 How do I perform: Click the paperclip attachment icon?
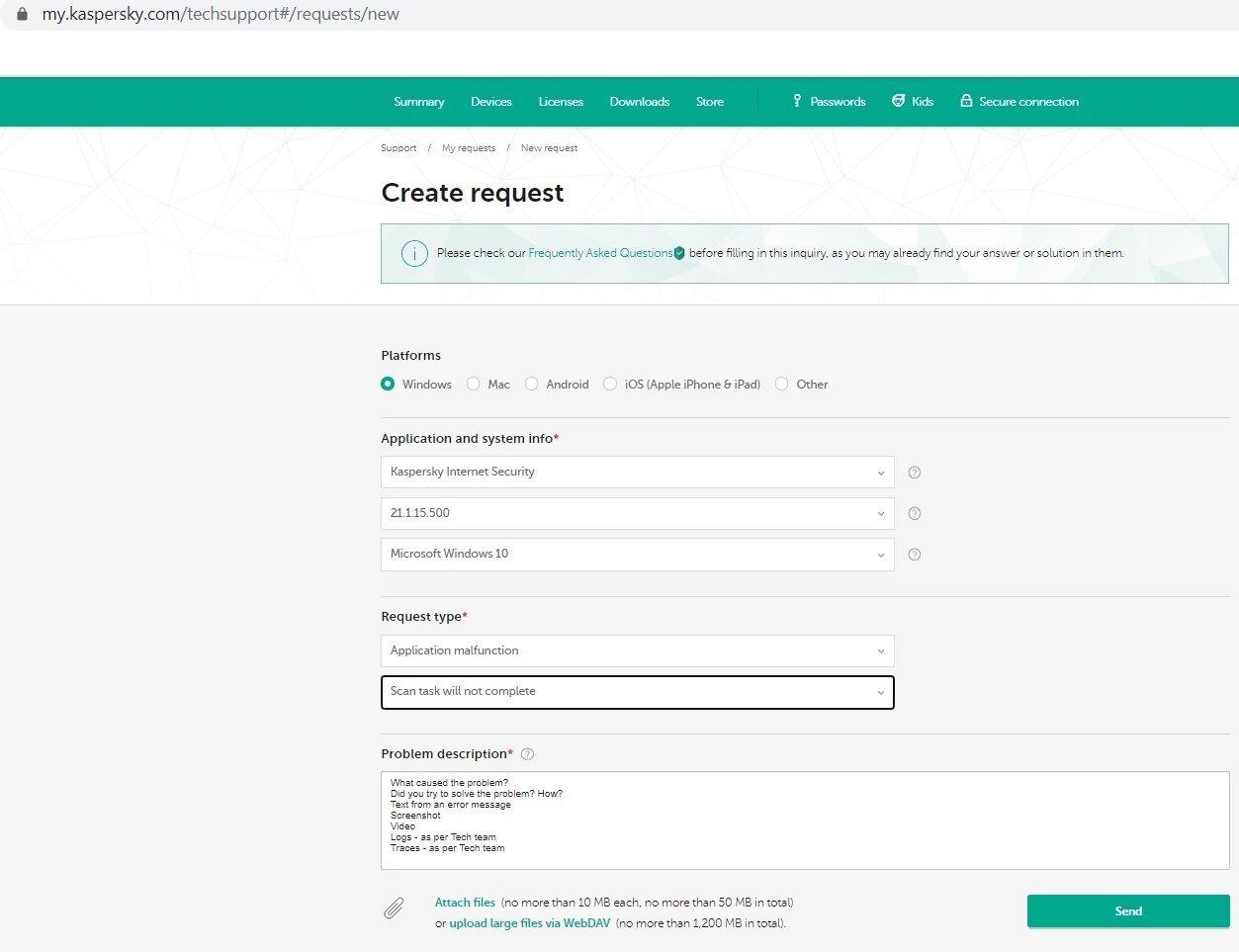[394, 909]
